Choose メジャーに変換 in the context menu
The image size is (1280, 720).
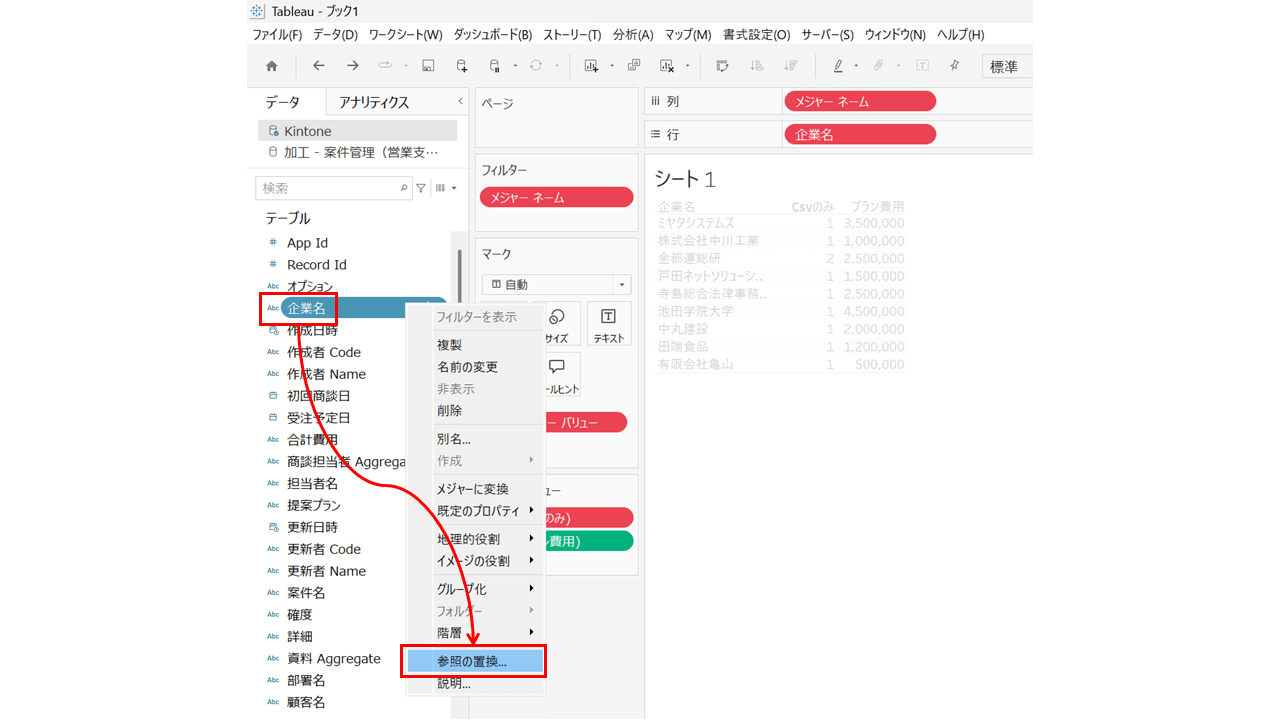coord(473,489)
